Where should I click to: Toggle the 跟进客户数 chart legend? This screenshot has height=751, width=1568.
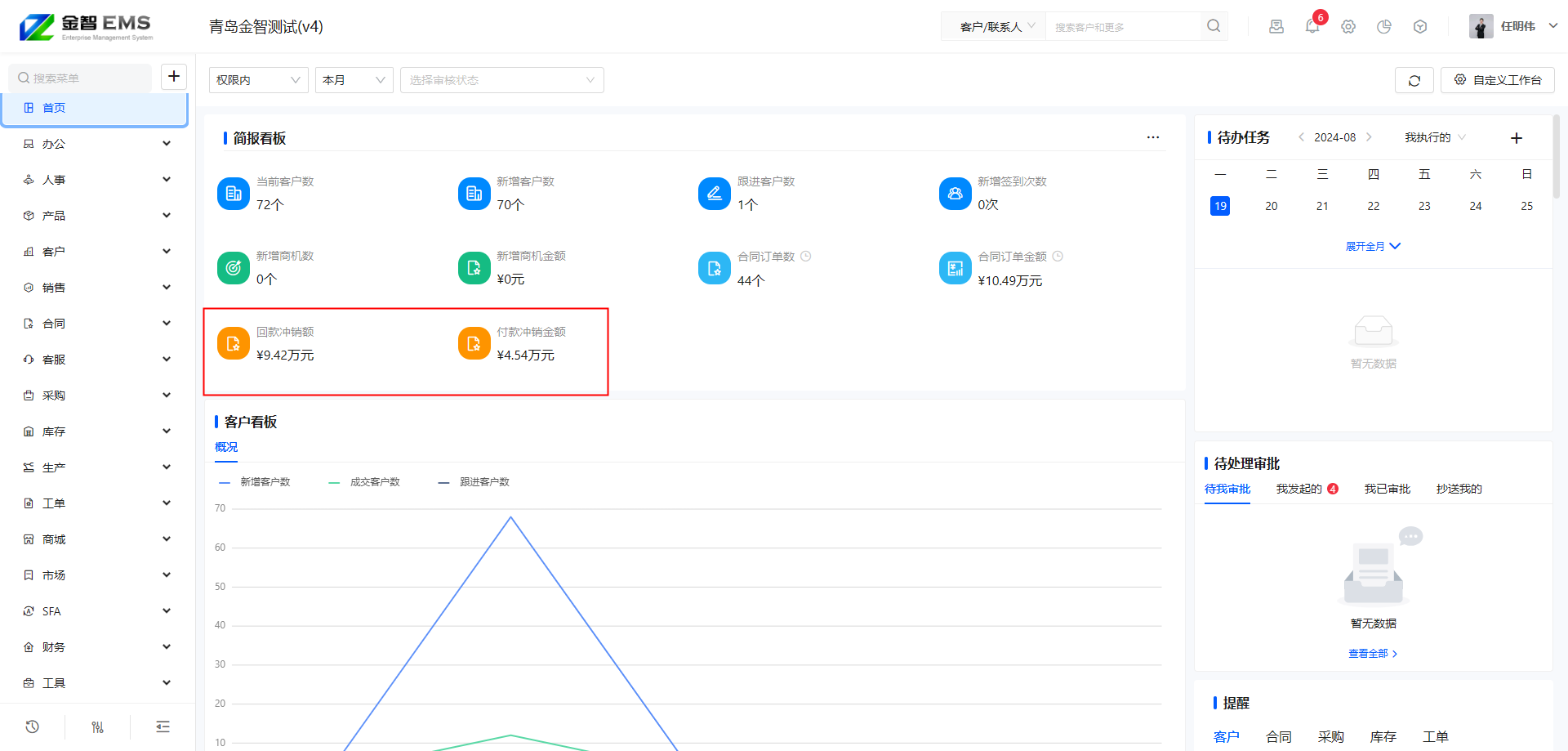coord(474,482)
